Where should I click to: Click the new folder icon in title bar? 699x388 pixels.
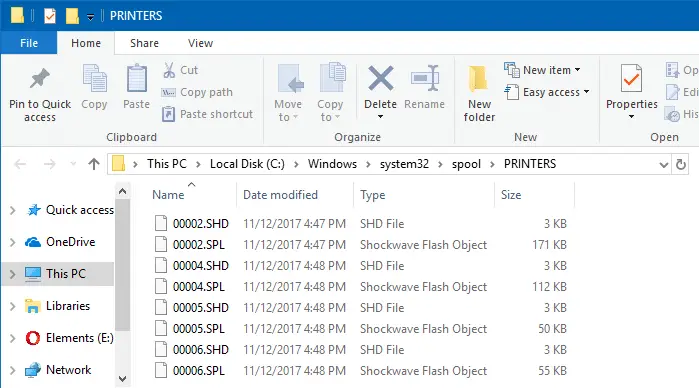[x=72, y=16]
